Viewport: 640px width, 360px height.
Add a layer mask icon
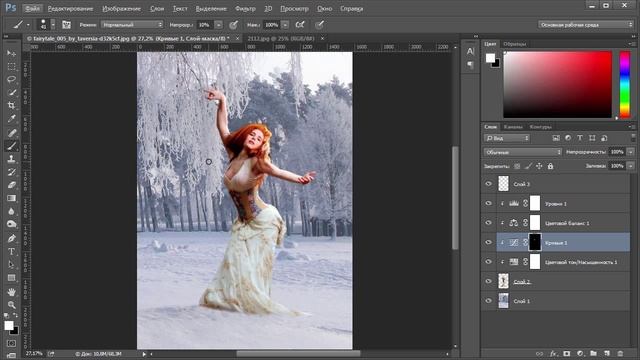click(x=567, y=353)
